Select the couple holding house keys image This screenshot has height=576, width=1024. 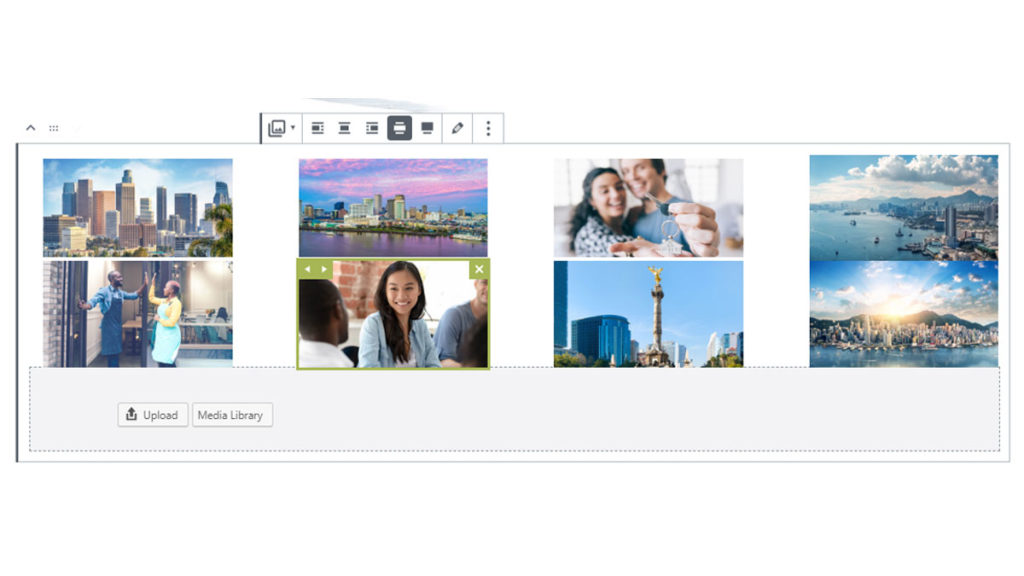click(648, 207)
